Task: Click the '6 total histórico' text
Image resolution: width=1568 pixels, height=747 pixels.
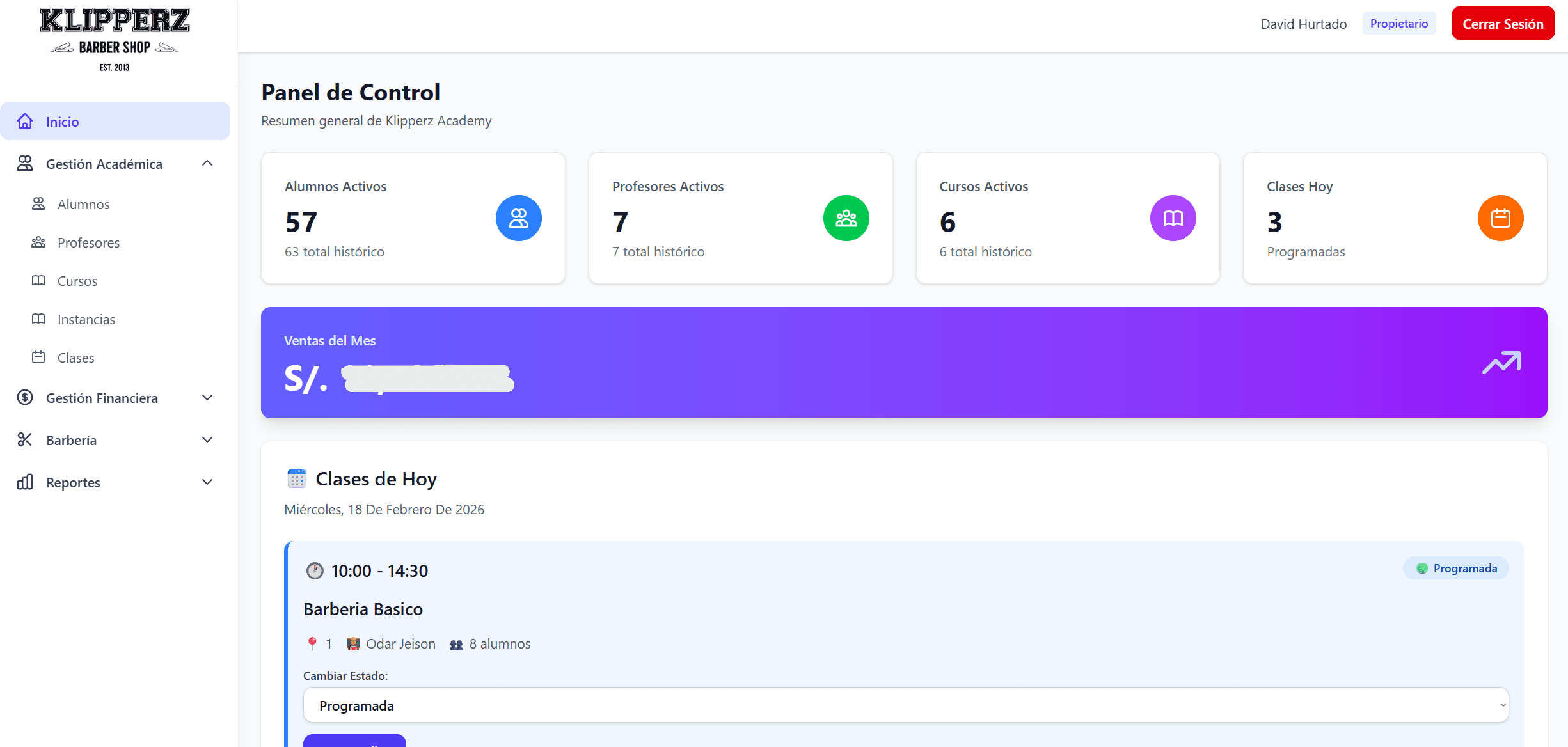Action: pyautogui.click(x=985, y=252)
